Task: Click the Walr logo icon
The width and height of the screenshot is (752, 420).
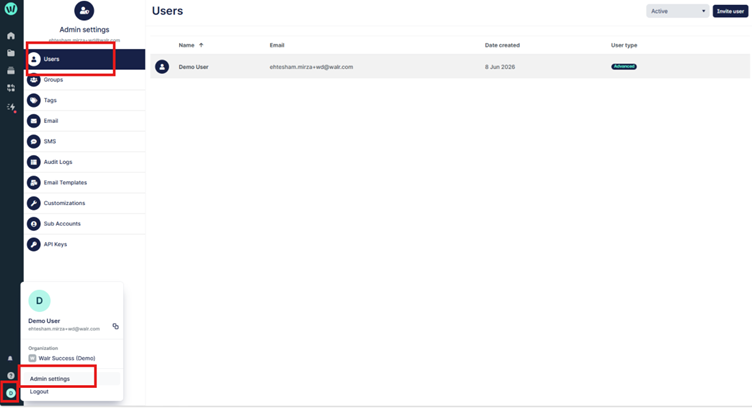Action: tap(11, 9)
